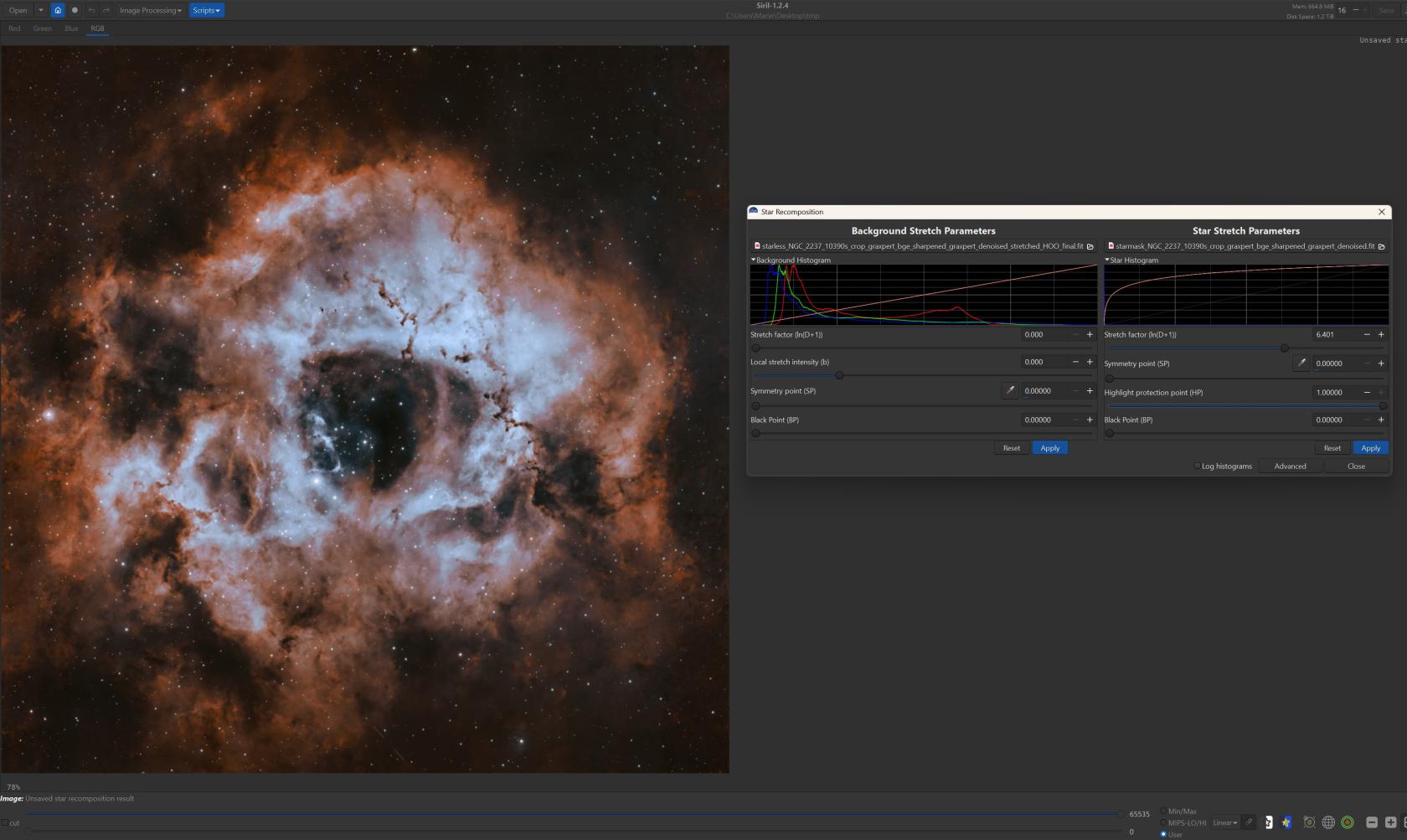Image resolution: width=1407 pixels, height=840 pixels.
Task: Enable the Log histograms checkbox
Action: pos(1197,466)
